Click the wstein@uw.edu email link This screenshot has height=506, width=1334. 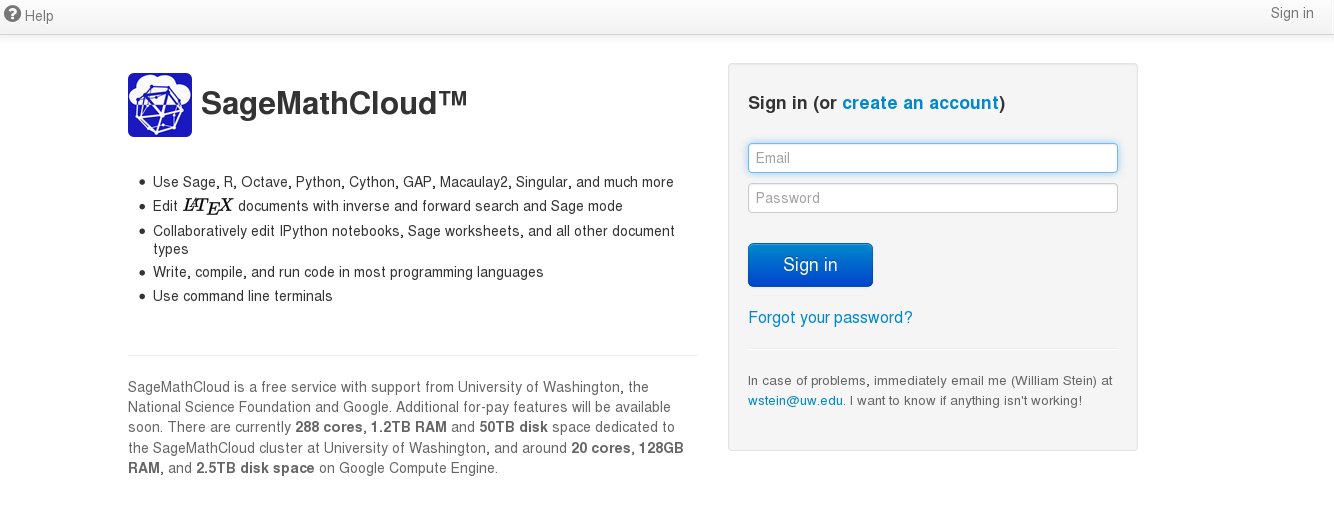[796, 401]
